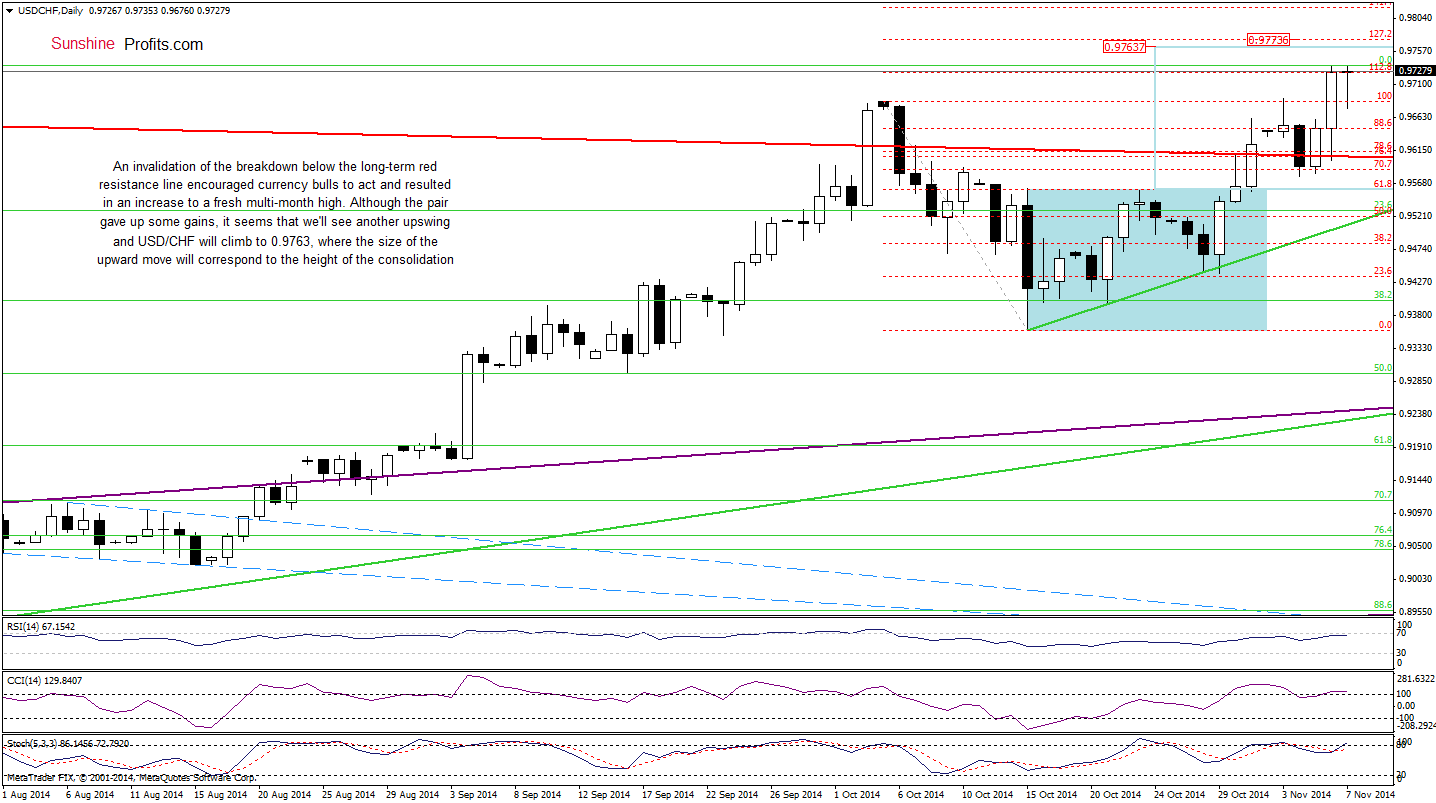The width and height of the screenshot is (1436, 803).
Task: Click the MetaTrader FIX copyright text
Action: (x=131, y=777)
